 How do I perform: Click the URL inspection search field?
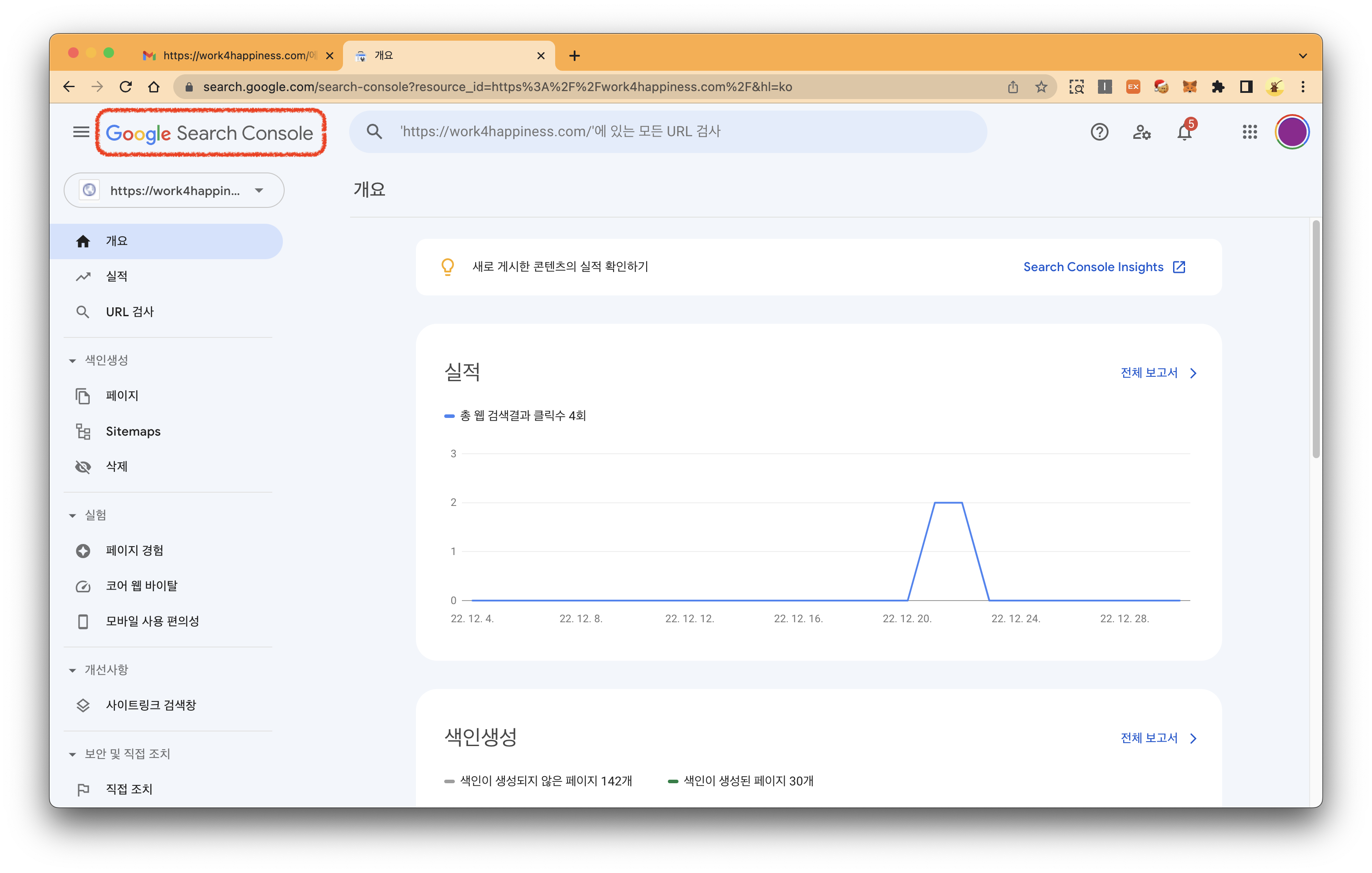coord(668,132)
